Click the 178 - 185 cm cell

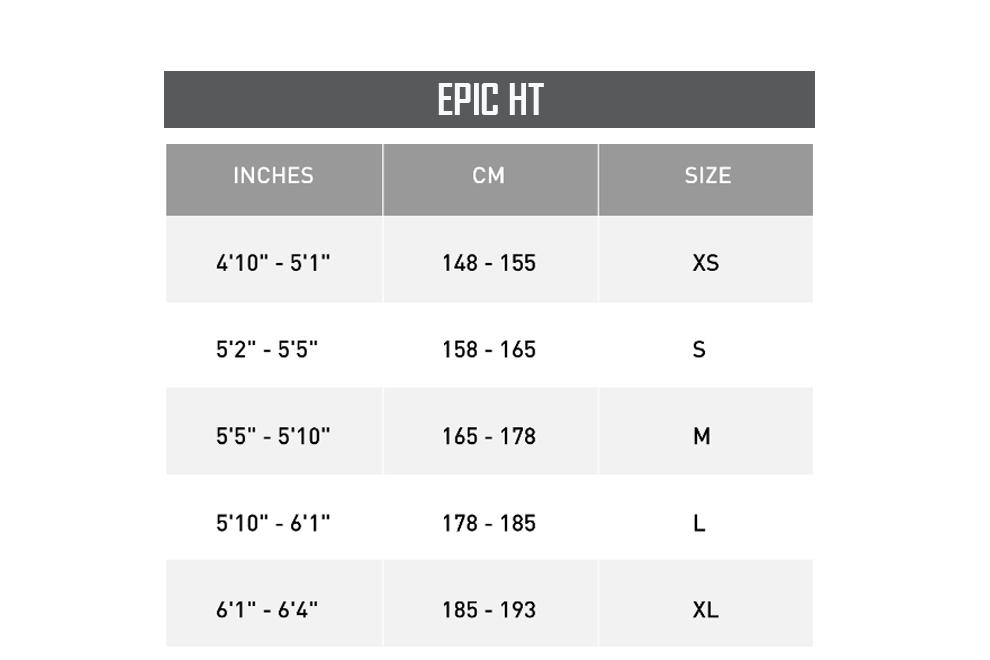[490, 517]
